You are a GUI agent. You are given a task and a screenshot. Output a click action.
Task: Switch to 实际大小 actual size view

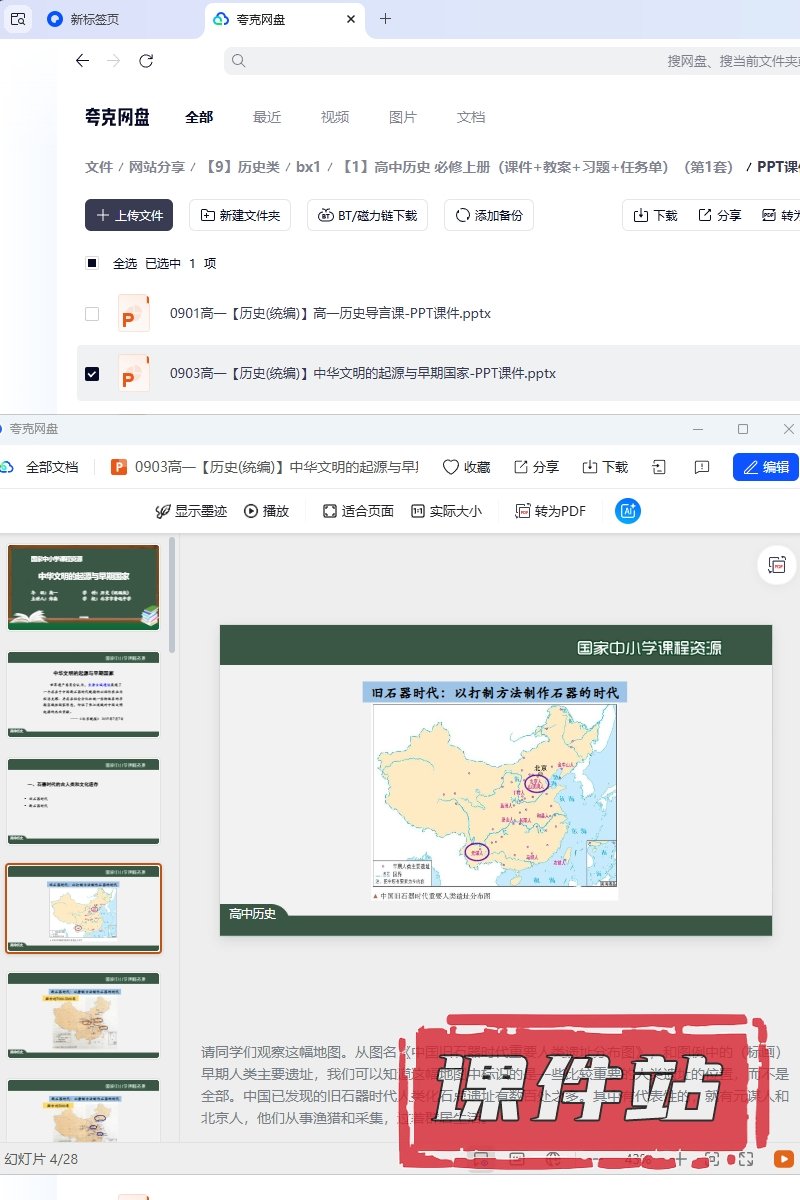point(446,511)
